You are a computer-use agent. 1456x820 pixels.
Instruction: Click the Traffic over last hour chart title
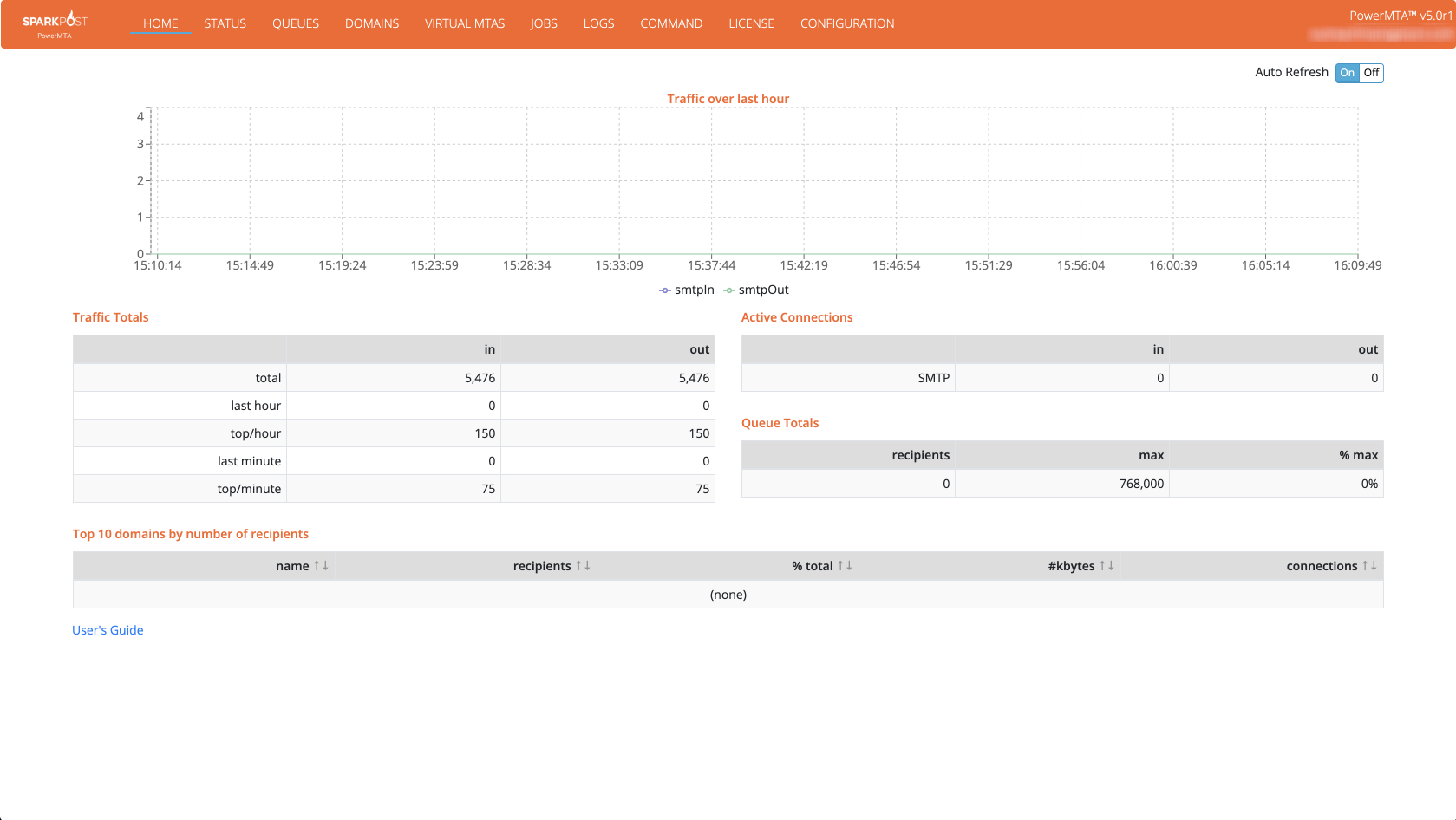coord(728,99)
